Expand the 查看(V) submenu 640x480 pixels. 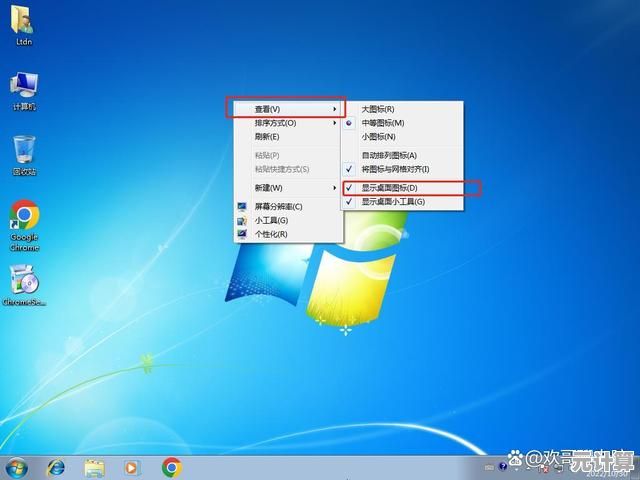(285, 108)
